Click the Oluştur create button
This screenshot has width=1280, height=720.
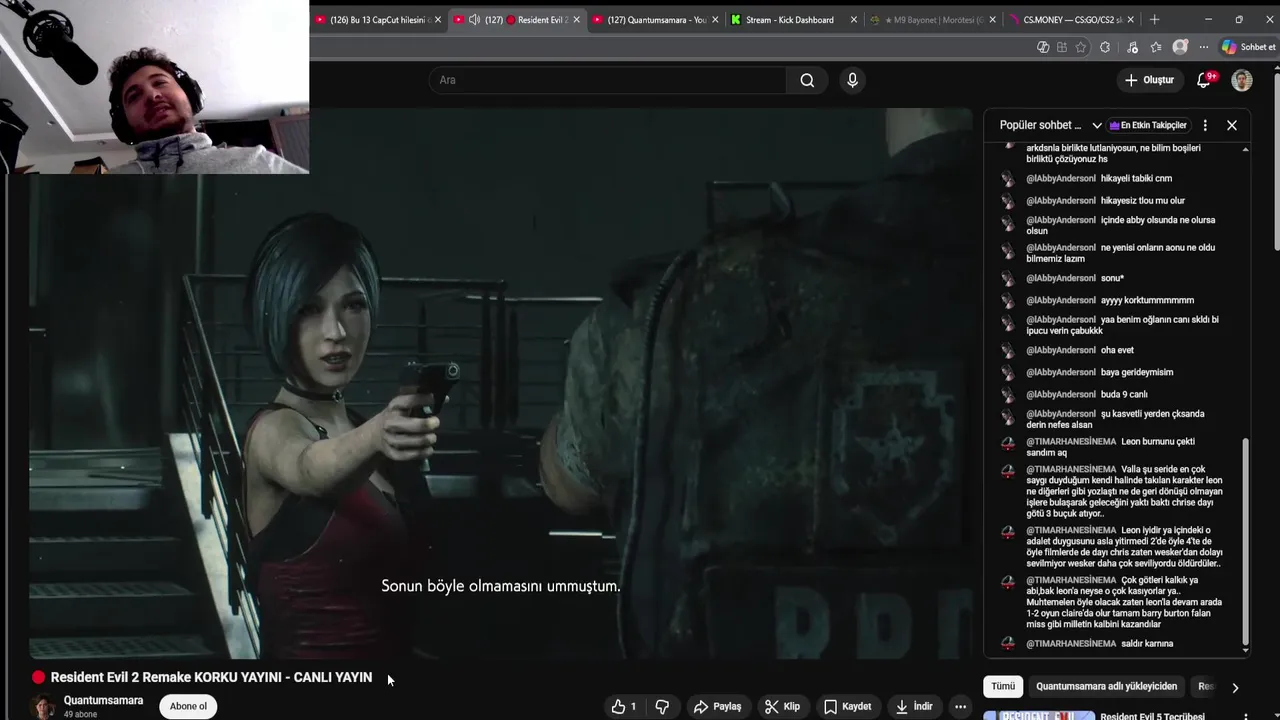tap(1149, 80)
